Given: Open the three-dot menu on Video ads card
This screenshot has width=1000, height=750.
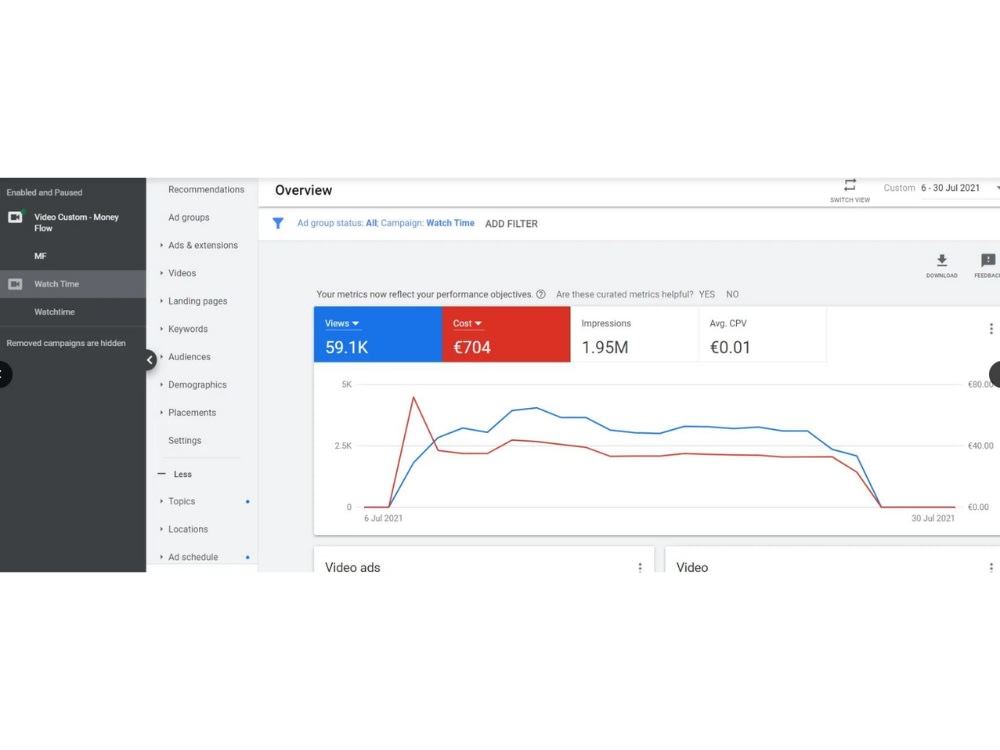Looking at the screenshot, I should click(x=640, y=567).
